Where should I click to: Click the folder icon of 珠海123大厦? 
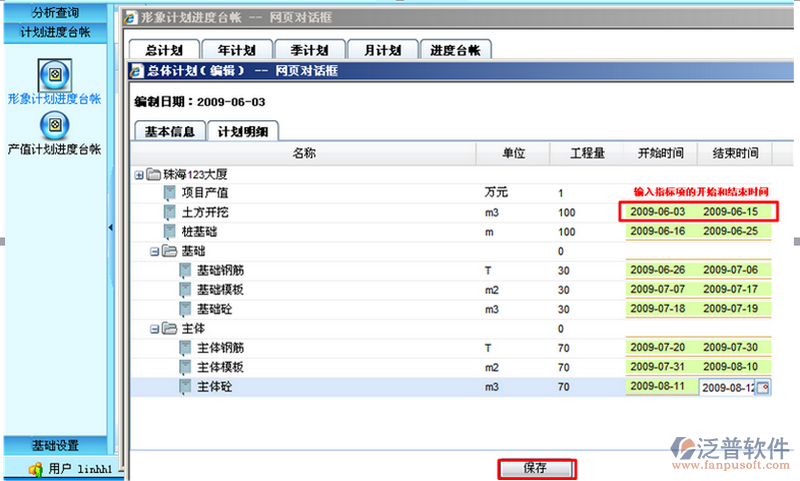(x=154, y=174)
